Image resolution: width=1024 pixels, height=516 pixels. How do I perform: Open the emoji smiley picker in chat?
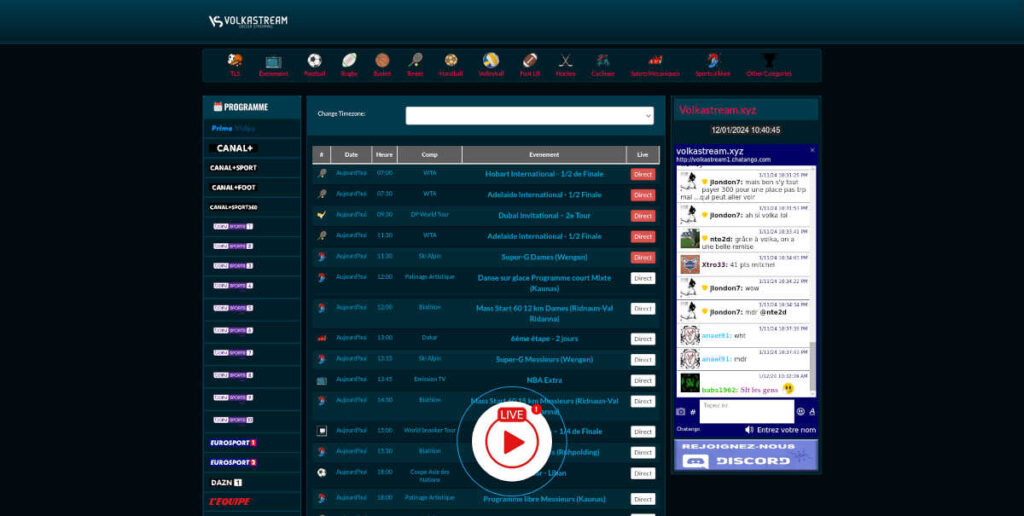click(801, 411)
